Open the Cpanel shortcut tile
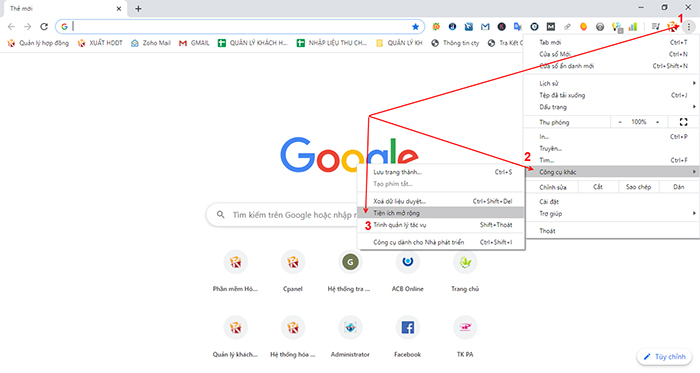Image resolution: width=700 pixels, height=373 pixels. (293, 271)
